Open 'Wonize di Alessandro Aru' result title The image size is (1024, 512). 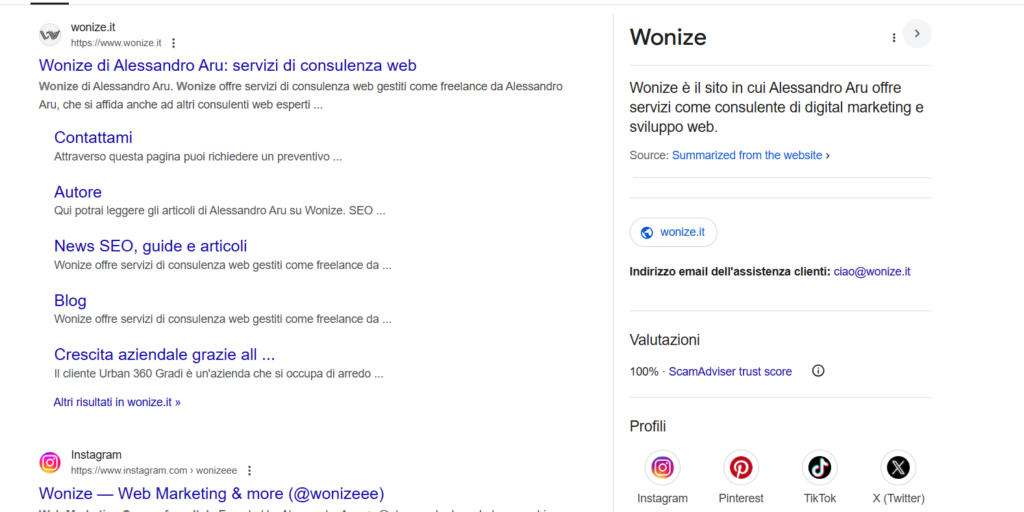(x=227, y=65)
